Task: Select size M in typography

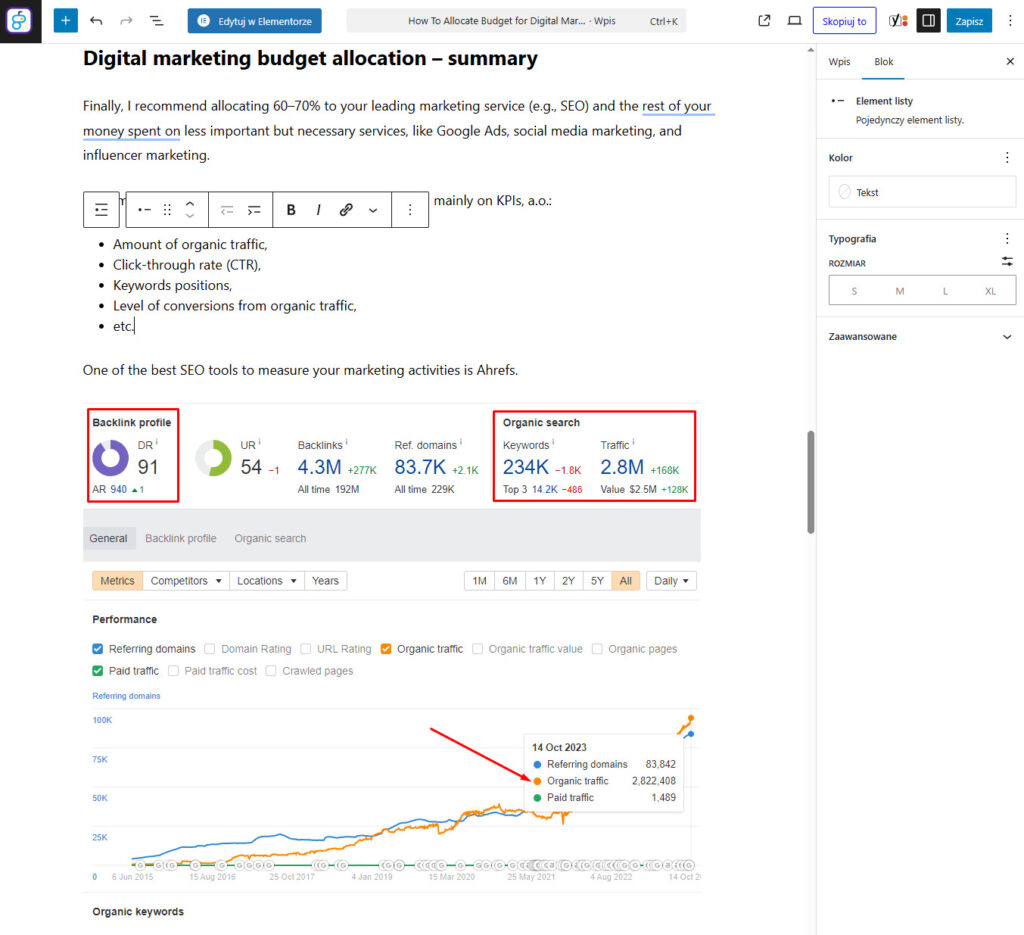Action: point(899,290)
